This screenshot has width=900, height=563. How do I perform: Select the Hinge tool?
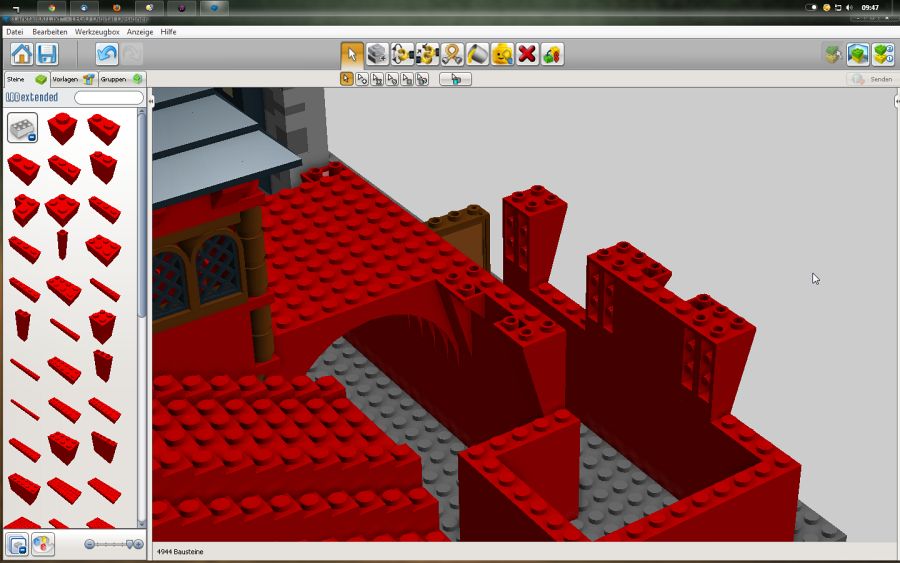(x=402, y=54)
